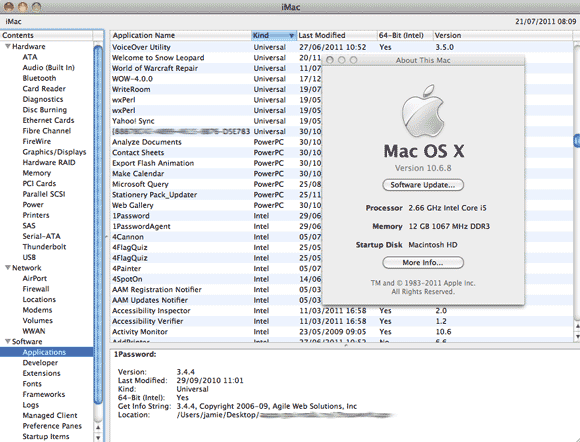Select Audio (Built In) in sidebar
The width and height of the screenshot is (580, 442).
(48, 67)
